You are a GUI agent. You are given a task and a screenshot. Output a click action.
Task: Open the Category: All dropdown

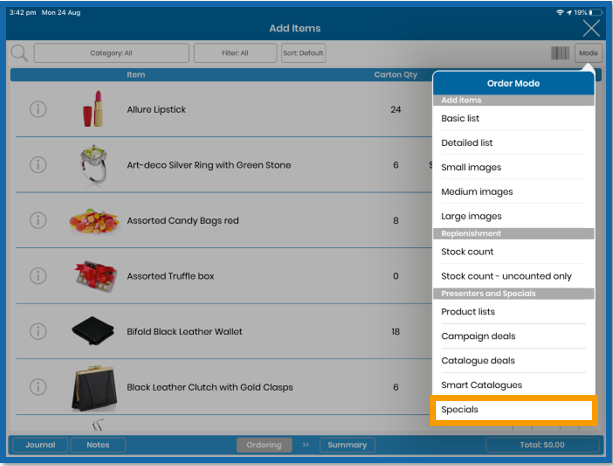(x=111, y=53)
